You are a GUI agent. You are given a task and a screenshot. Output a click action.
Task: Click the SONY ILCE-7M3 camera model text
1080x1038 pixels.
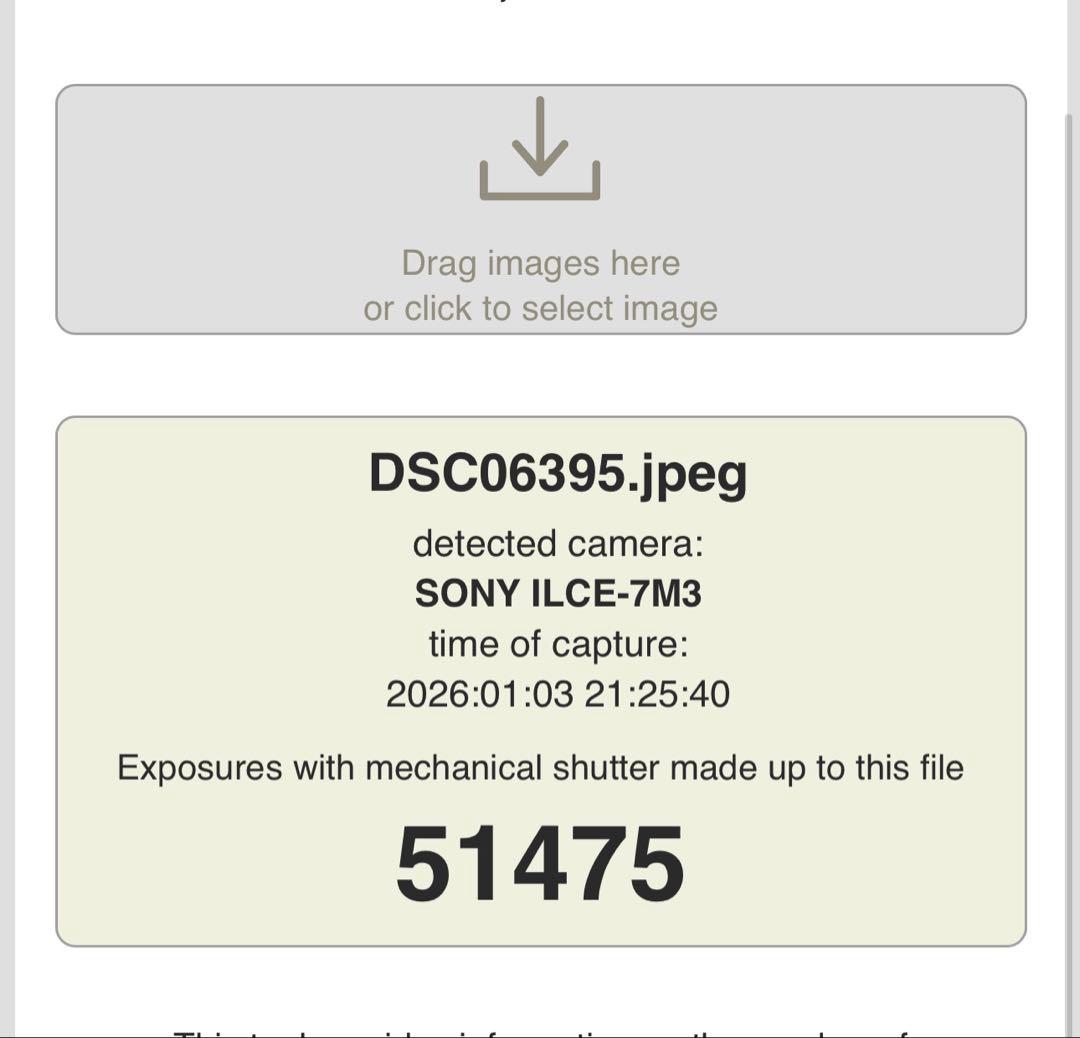click(558, 595)
